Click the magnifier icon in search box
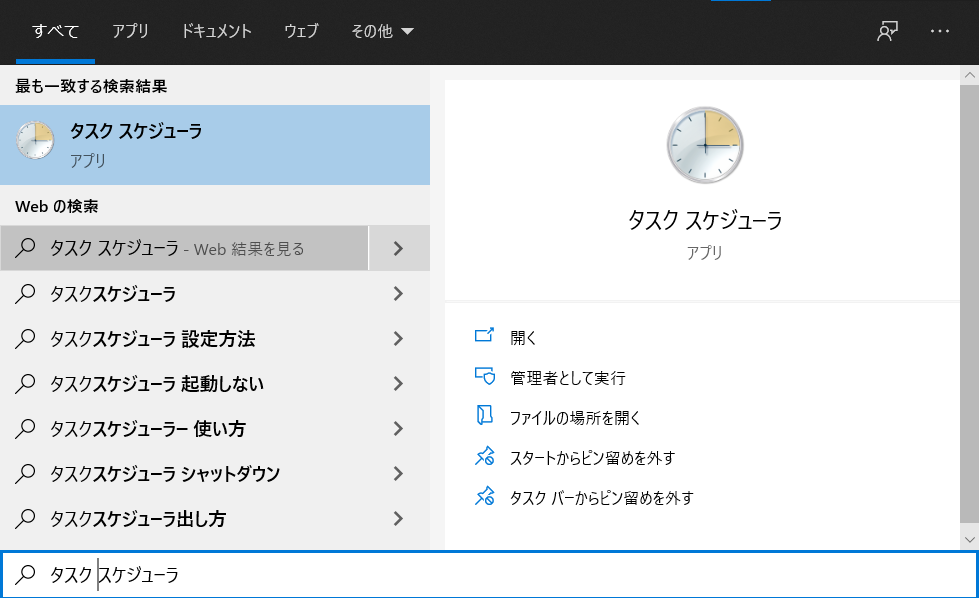Viewport: 979px width, 598px height. coord(25,574)
